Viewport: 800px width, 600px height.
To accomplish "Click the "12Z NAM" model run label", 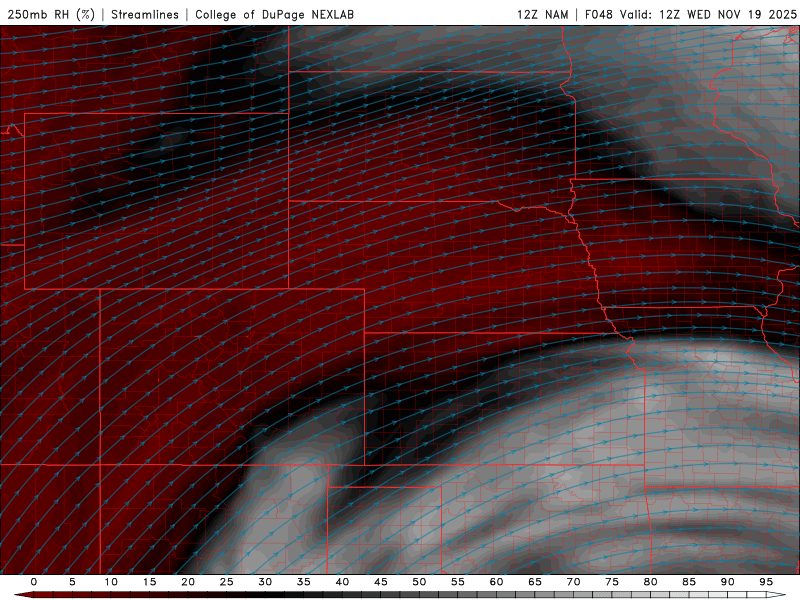I will pos(542,14).
